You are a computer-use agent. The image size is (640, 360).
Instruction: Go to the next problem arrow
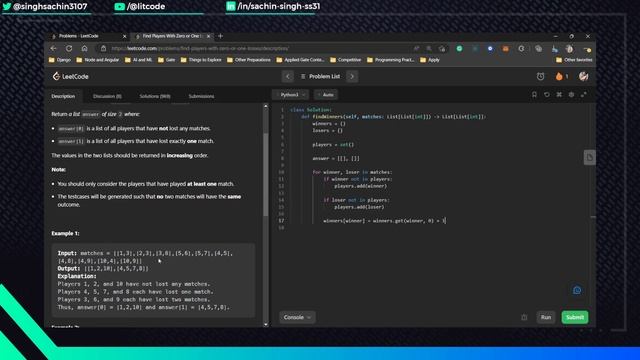[352, 76]
